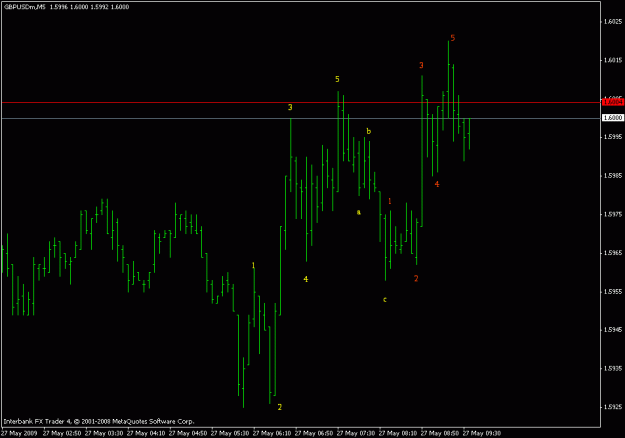Click the yellow wave label 3
Screen dimensions: 625x438
pyautogui.click(x=290, y=107)
